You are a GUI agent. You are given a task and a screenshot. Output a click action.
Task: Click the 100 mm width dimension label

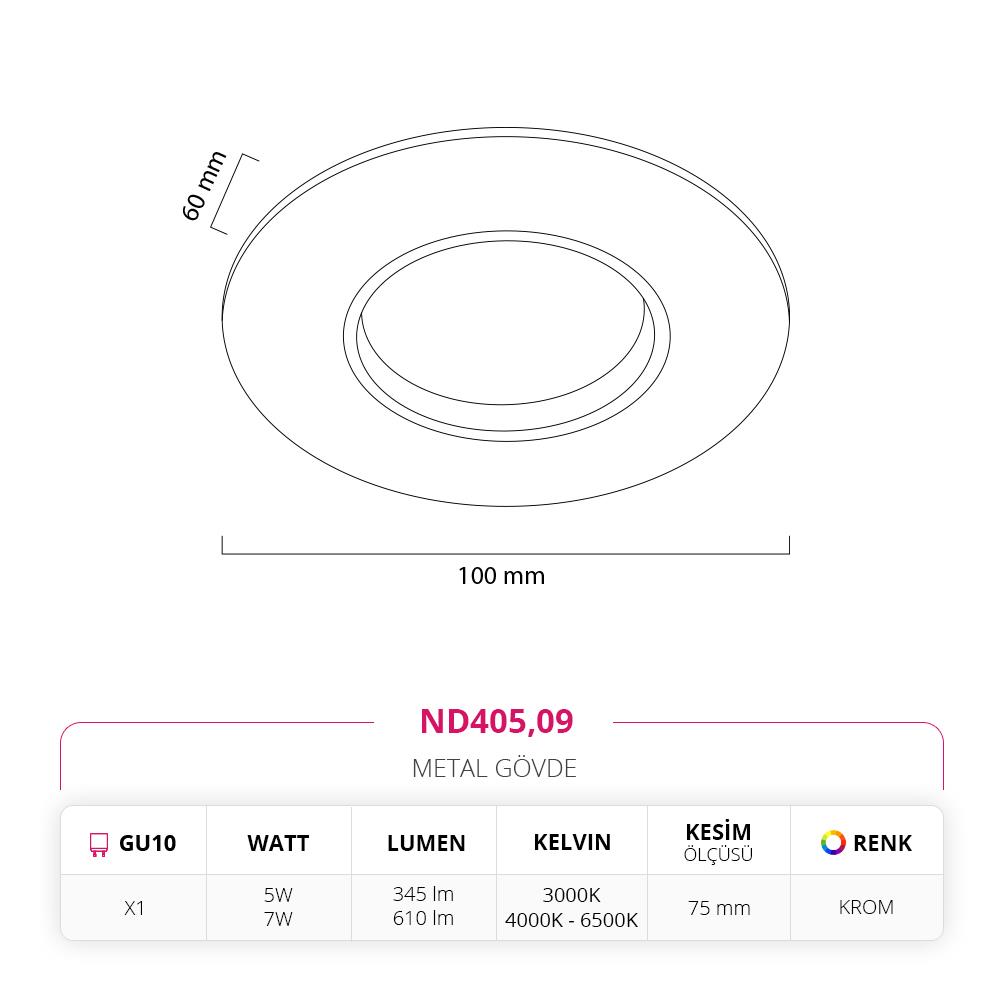501,576
